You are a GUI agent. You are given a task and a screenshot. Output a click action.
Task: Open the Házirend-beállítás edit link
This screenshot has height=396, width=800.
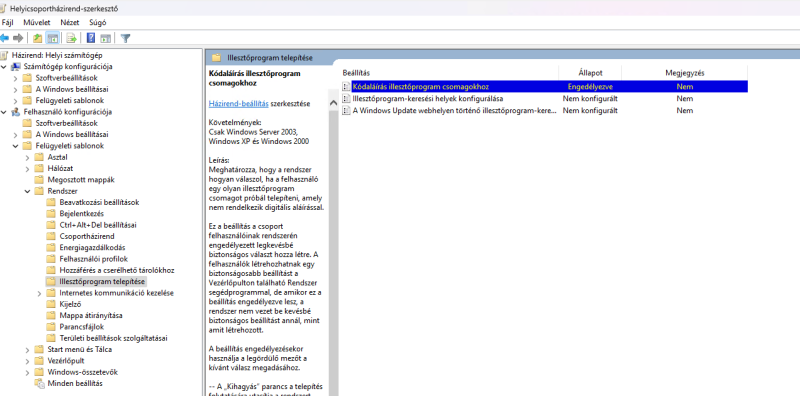coord(239,104)
